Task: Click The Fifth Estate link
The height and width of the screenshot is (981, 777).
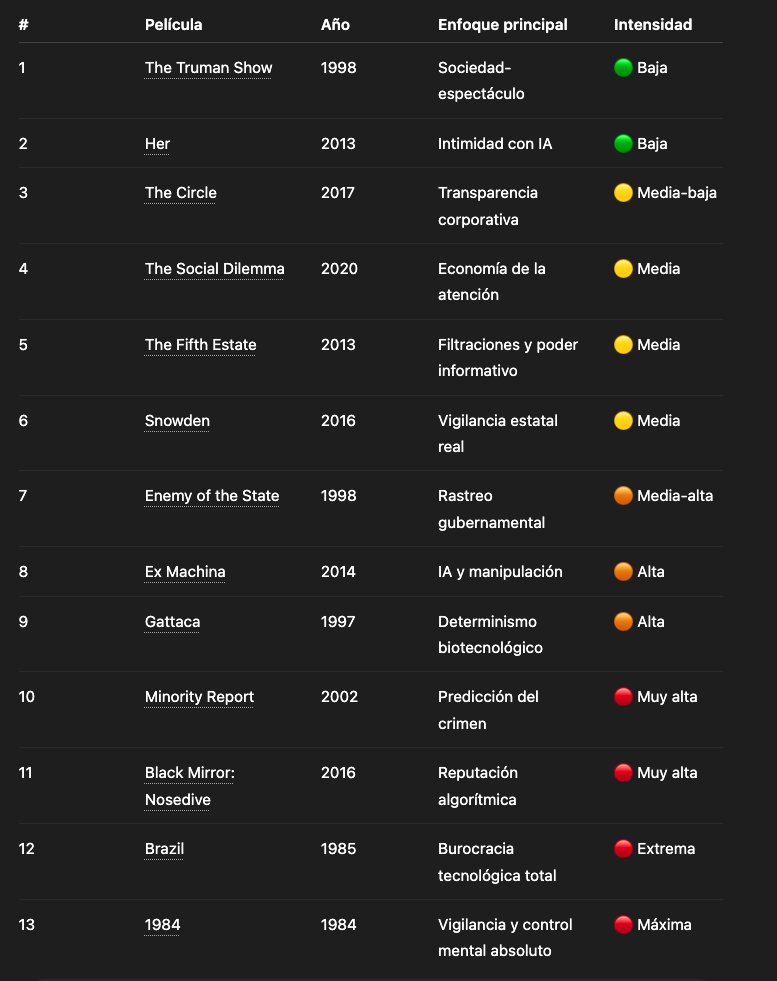Action: pos(200,345)
